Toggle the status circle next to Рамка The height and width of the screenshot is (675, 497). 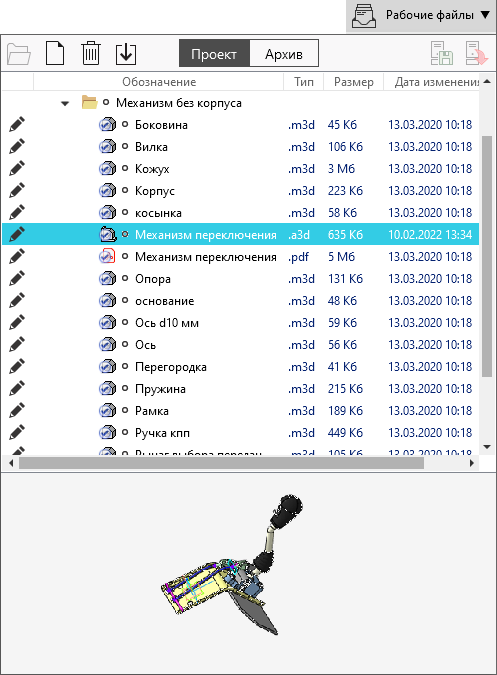point(125,410)
